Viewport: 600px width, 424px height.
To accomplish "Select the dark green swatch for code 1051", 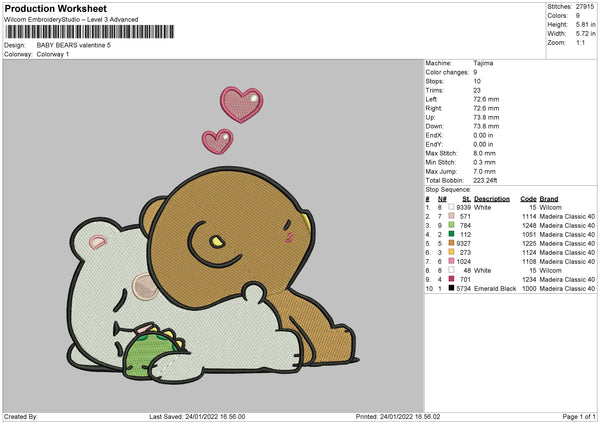I will [452, 234].
